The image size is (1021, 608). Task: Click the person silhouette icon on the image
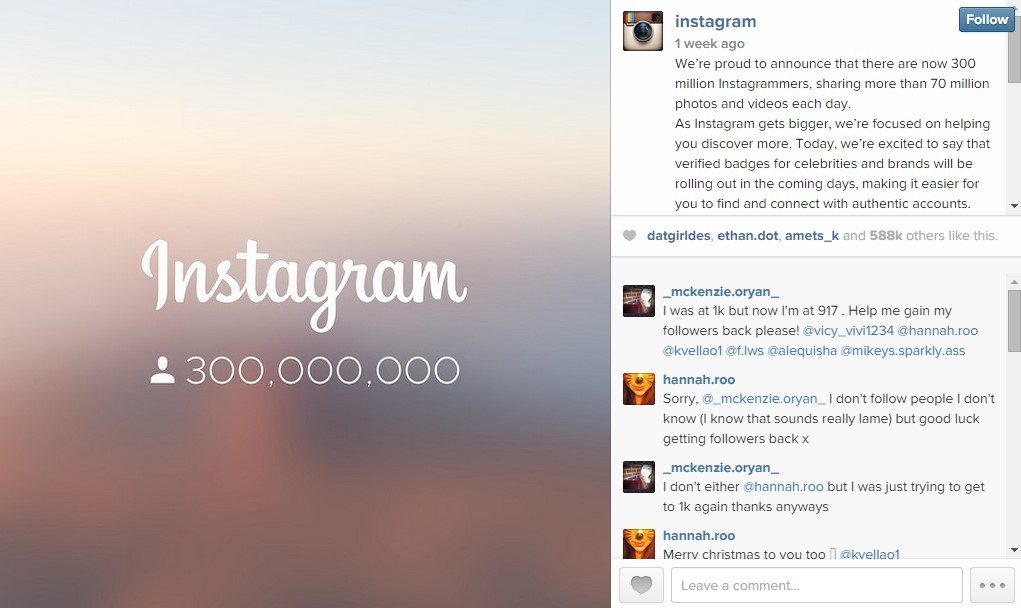(x=162, y=369)
